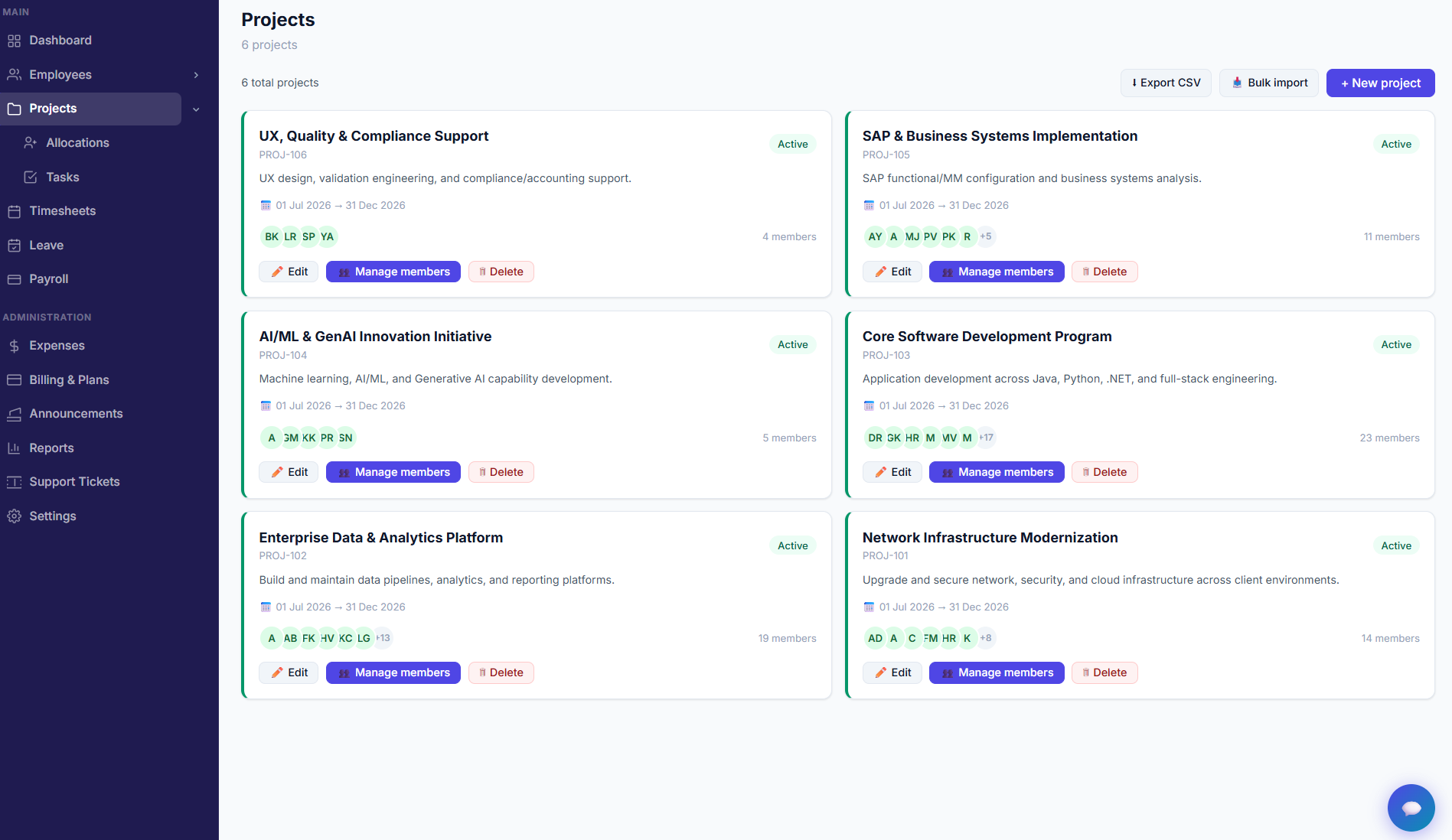Create a New project
Screen dimensions: 1452x840
(x=1380, y=83)
